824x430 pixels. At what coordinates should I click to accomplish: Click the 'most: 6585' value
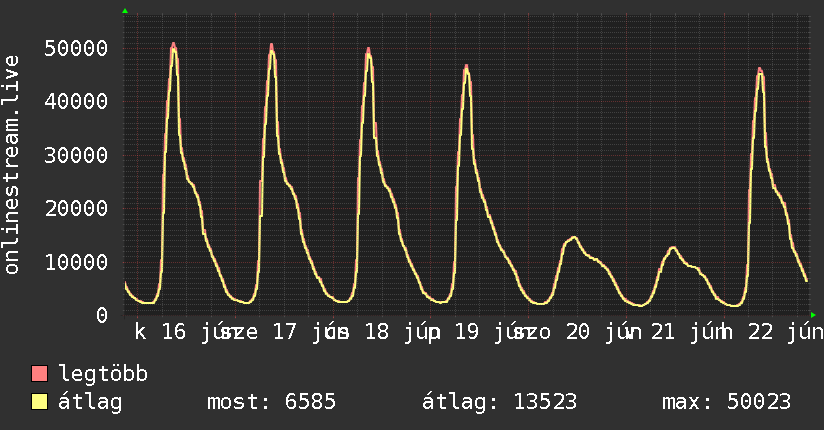(271, 402)
